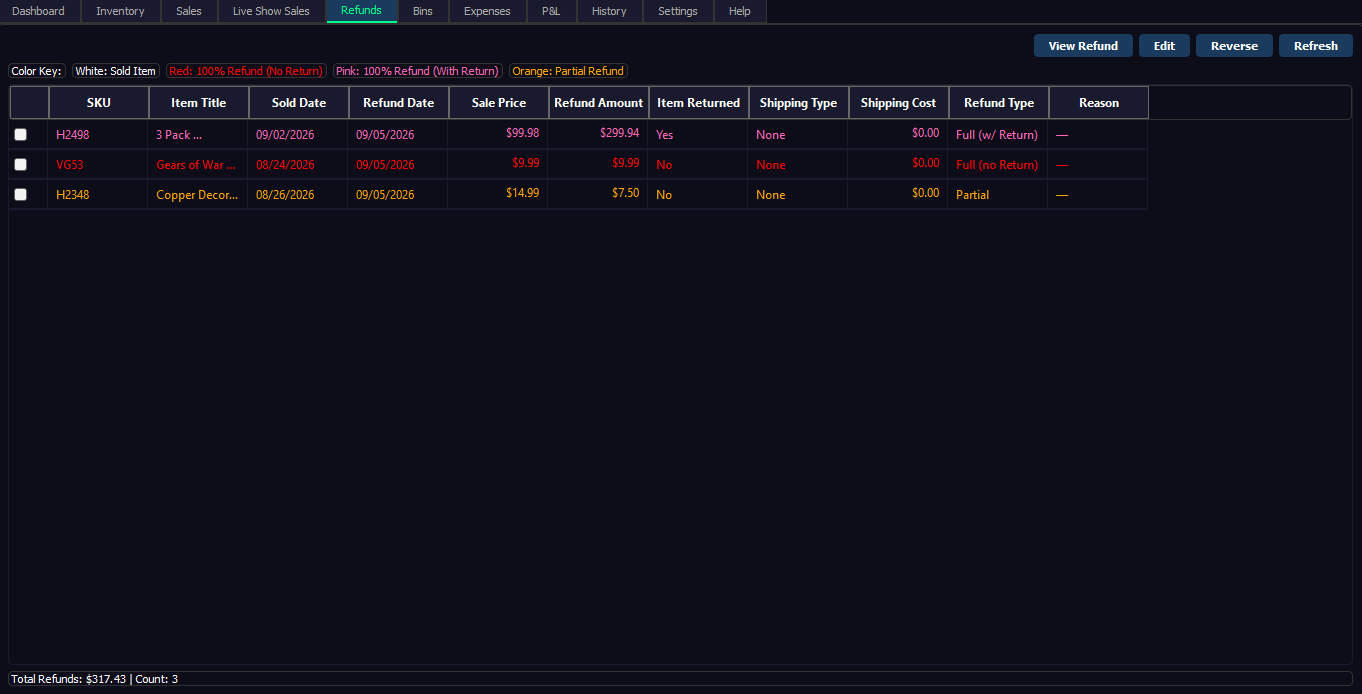The image size is (1362, 694).
Task: Sort by the SKU column header
Action: coord(99,103)
